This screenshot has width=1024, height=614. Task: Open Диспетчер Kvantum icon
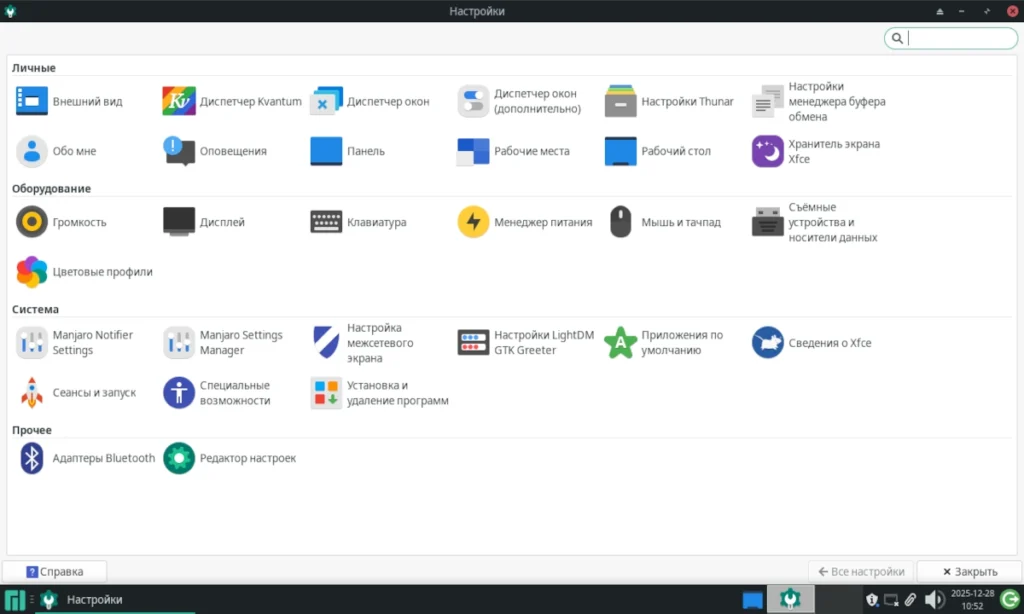[x=179, y=101]
